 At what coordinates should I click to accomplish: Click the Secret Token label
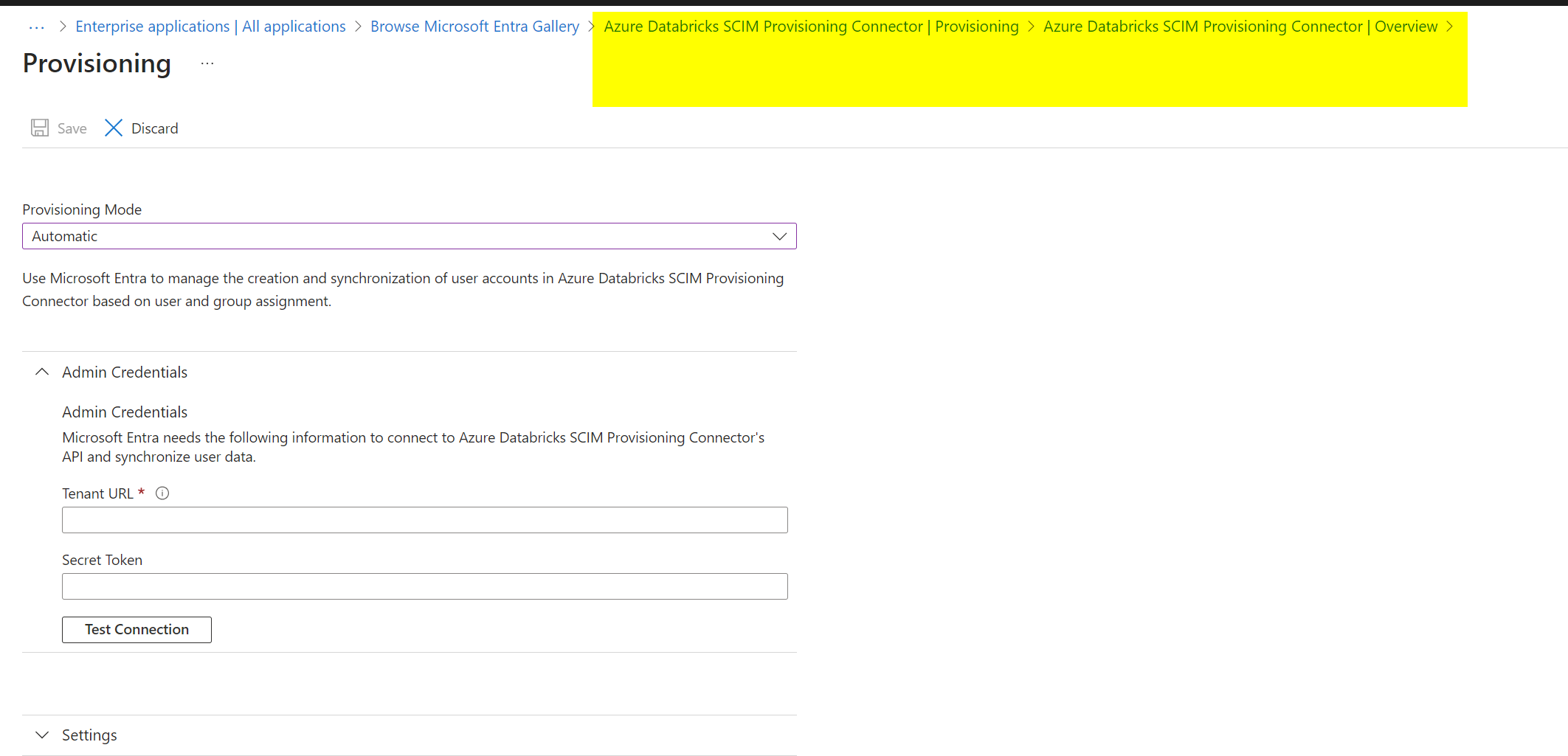coord(102,560)
